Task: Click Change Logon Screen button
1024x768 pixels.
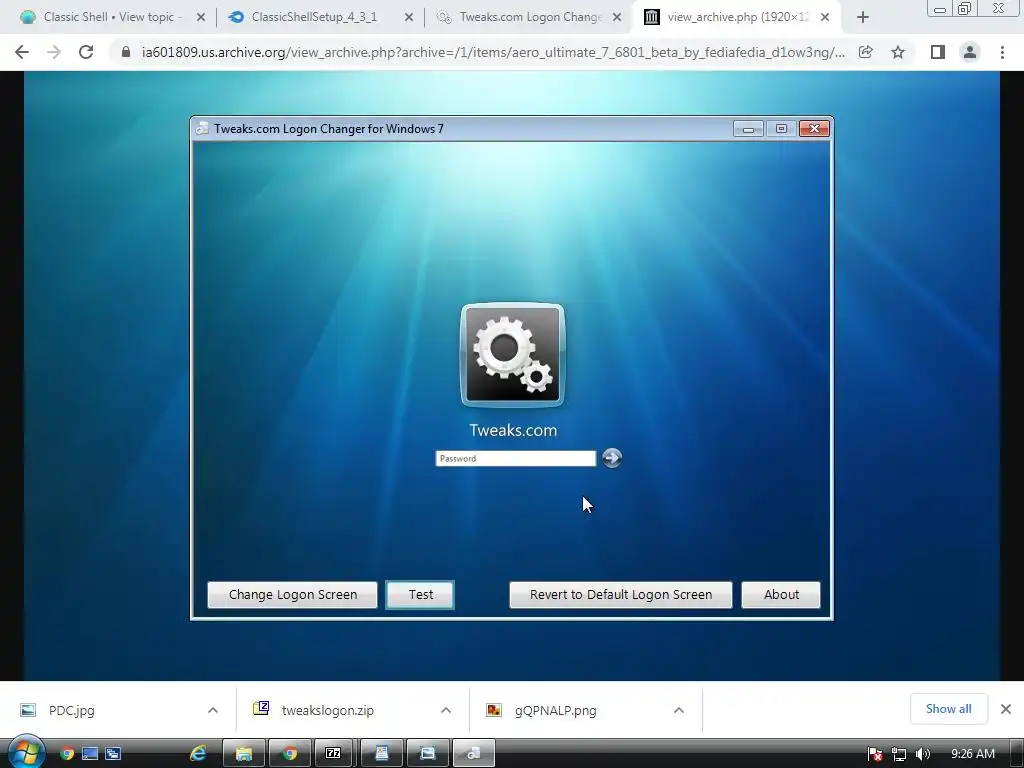Action: click(293, 595)
